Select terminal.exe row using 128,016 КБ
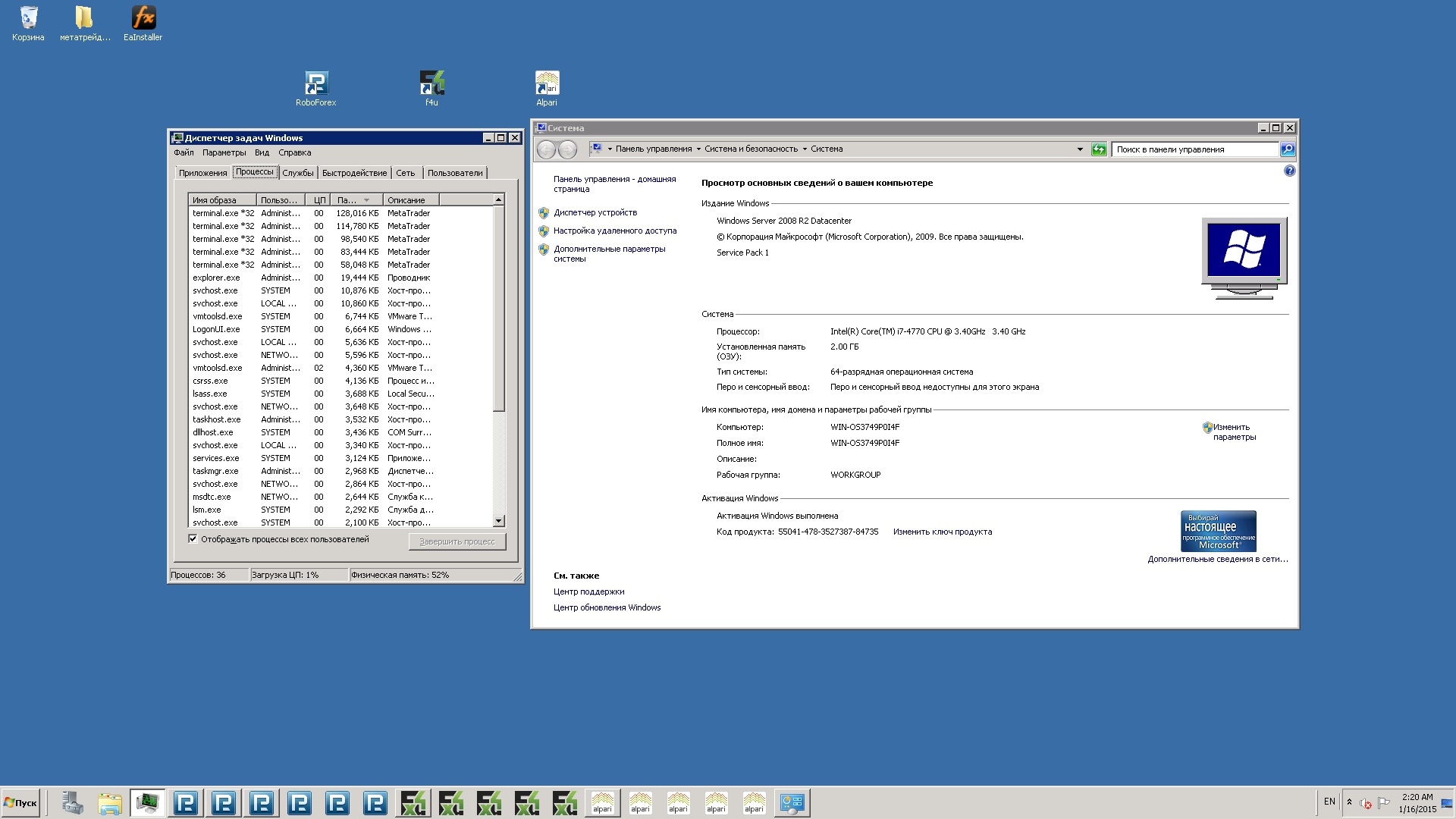 340,213
